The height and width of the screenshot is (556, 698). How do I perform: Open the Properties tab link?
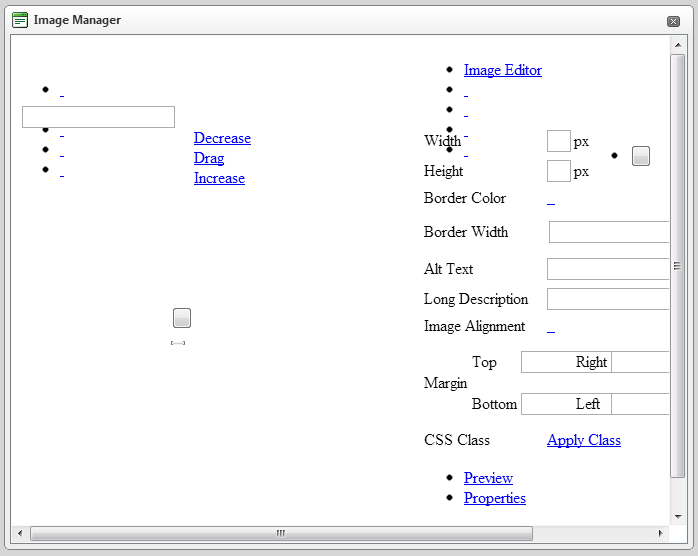pyautogui.click(x=495, y=498)
